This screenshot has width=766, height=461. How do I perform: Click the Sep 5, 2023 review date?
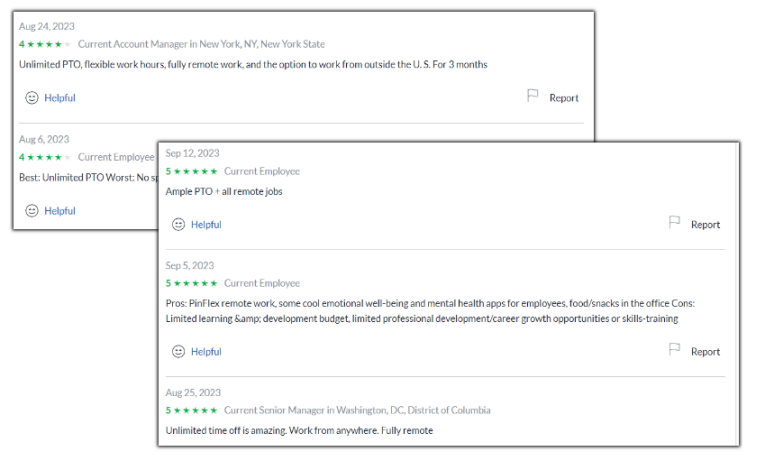coord(190,265)
